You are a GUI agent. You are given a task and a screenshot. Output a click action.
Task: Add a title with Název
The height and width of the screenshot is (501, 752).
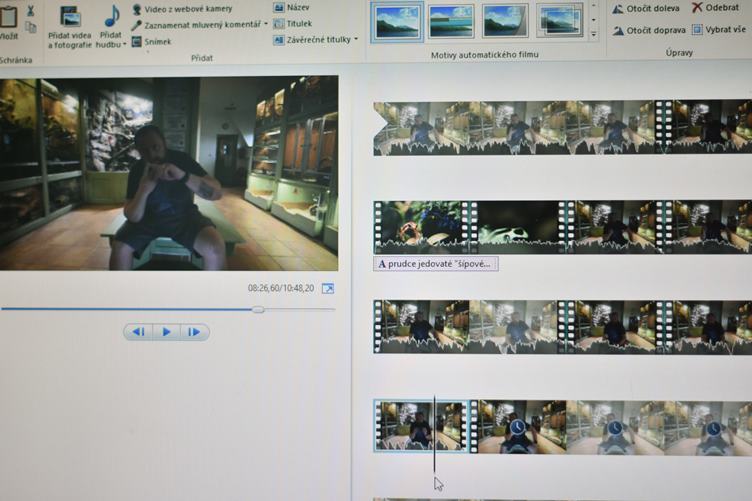tap(292, 7)
